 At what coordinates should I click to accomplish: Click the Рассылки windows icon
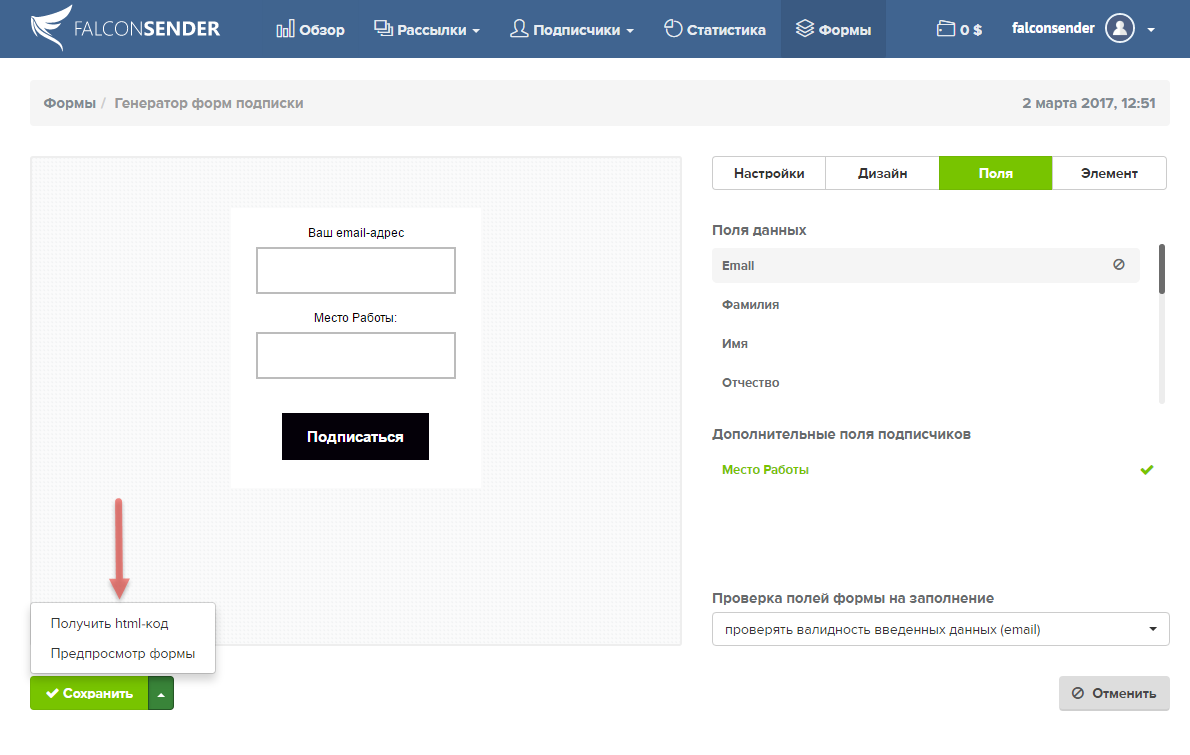tap(383, 29)
